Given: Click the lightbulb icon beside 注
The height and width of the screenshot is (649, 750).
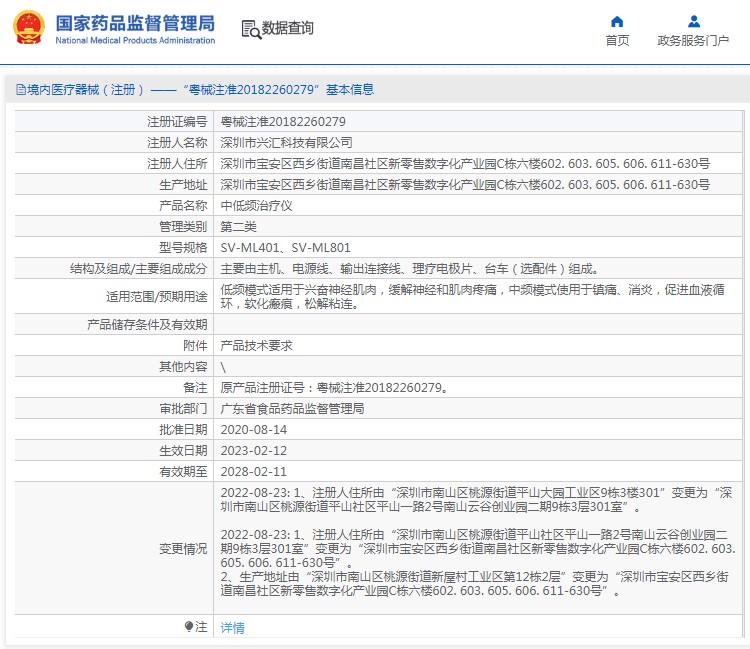Looking at the screenshot, I should pos(188,627).
